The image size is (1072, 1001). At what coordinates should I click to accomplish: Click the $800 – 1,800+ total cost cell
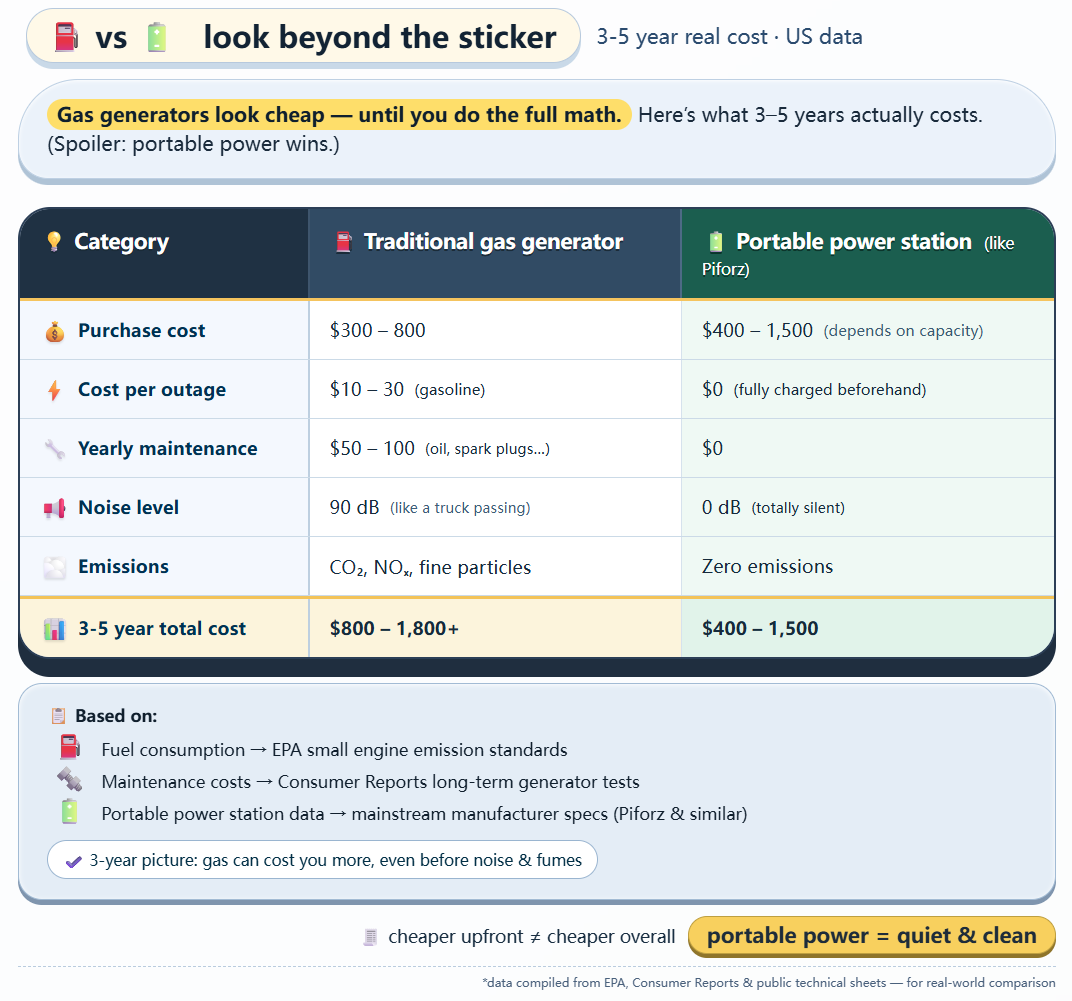click(x=394, y=629)
